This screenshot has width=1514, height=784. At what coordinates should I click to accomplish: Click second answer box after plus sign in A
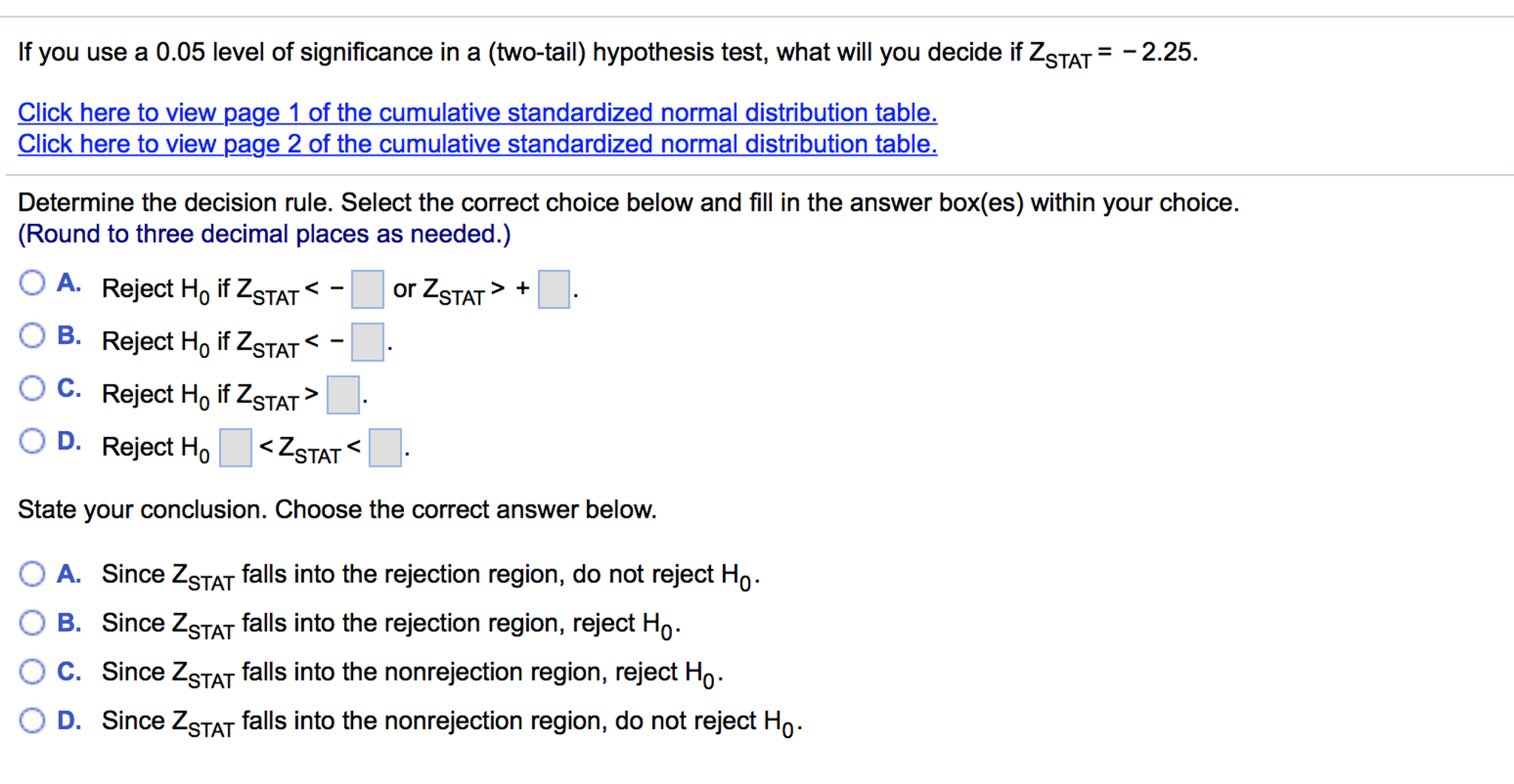pos(554,289)
